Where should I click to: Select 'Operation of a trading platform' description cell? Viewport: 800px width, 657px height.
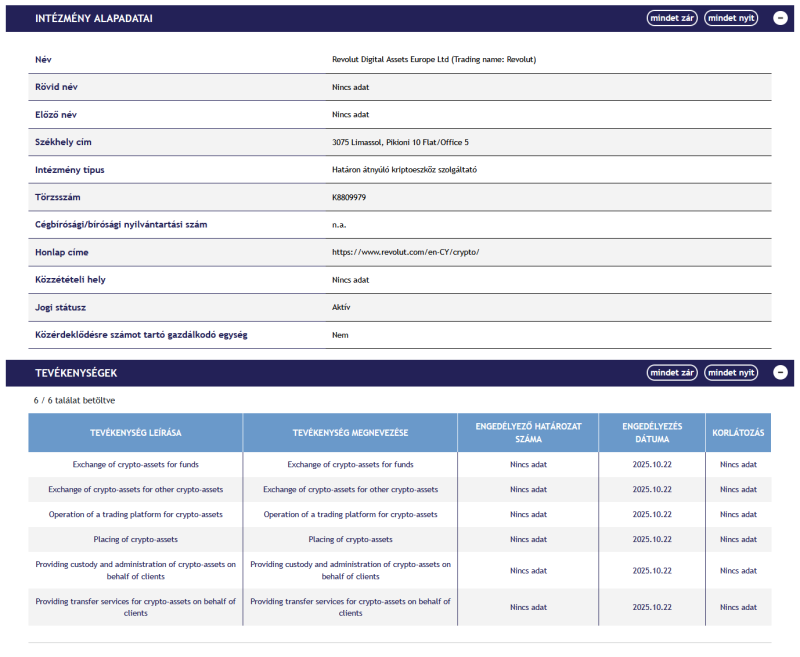pyautogui.click(x=136, y=515)
